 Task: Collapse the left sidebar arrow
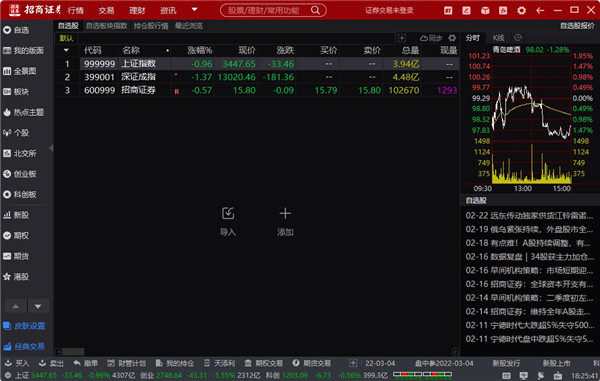[x=51, y=148]
